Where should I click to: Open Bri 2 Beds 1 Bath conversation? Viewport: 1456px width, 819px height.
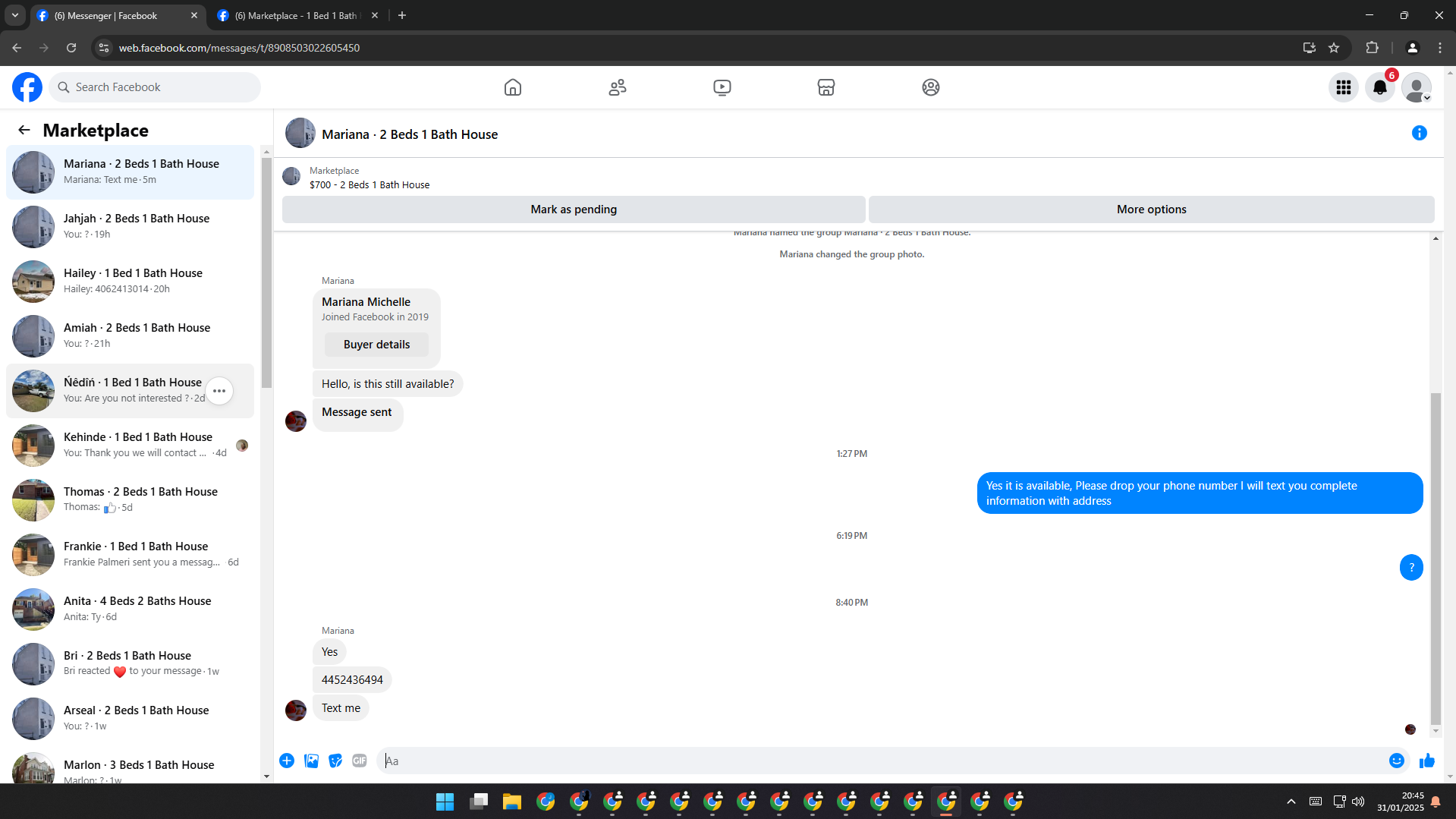click(x=131, y=664)
